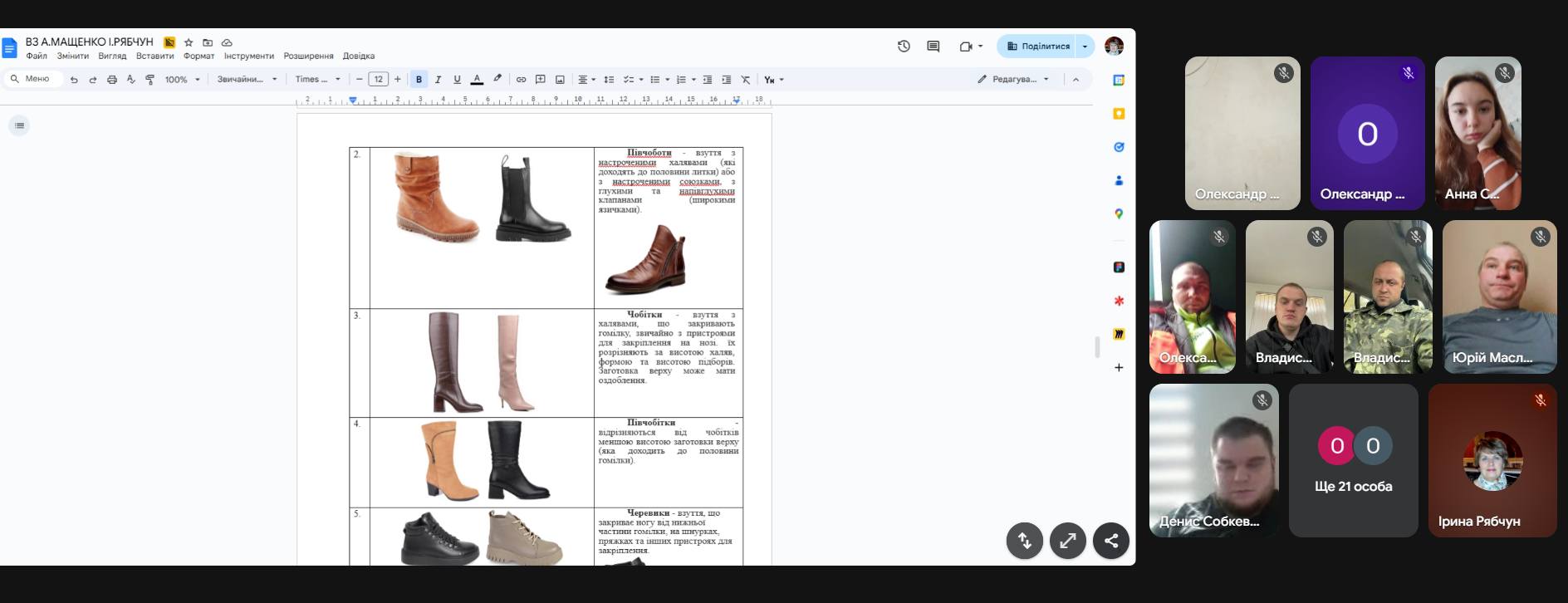This screenshot has height=603, width=1568.
Task: Open version history clock icon
Action: click(x=904, y=47)
